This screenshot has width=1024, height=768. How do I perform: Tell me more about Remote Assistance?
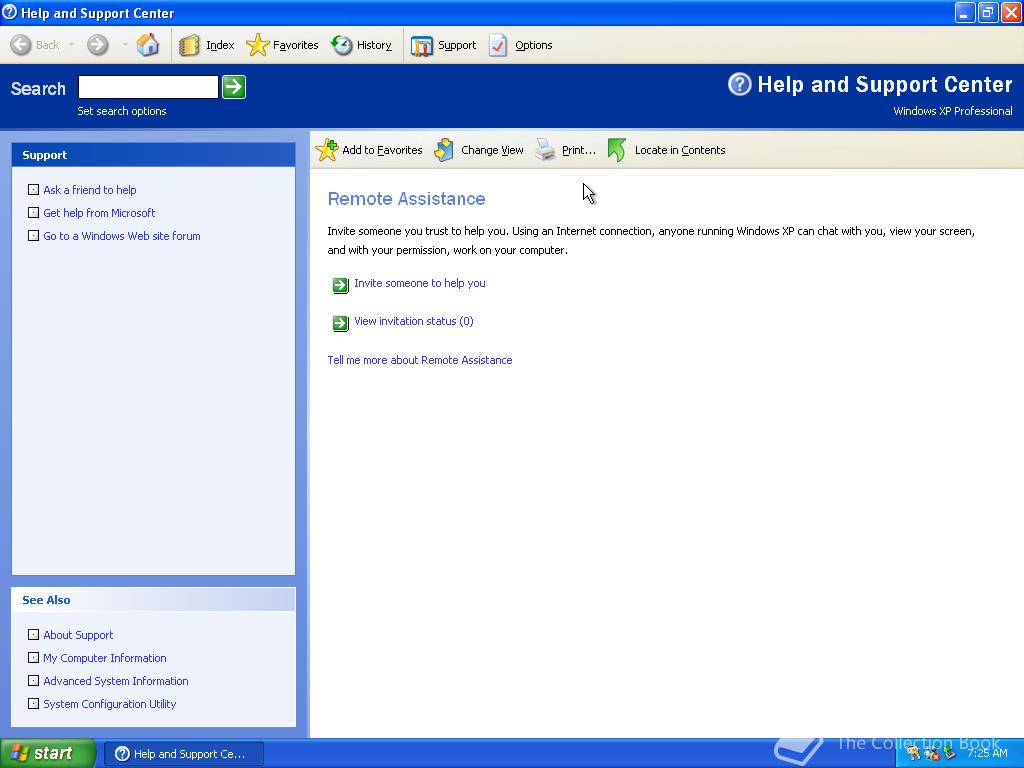[x=419, y=360]
